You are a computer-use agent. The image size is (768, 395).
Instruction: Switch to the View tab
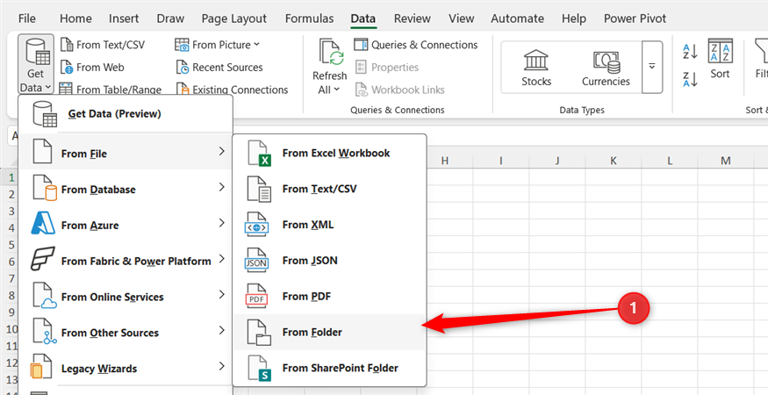[x=461, y=19]
